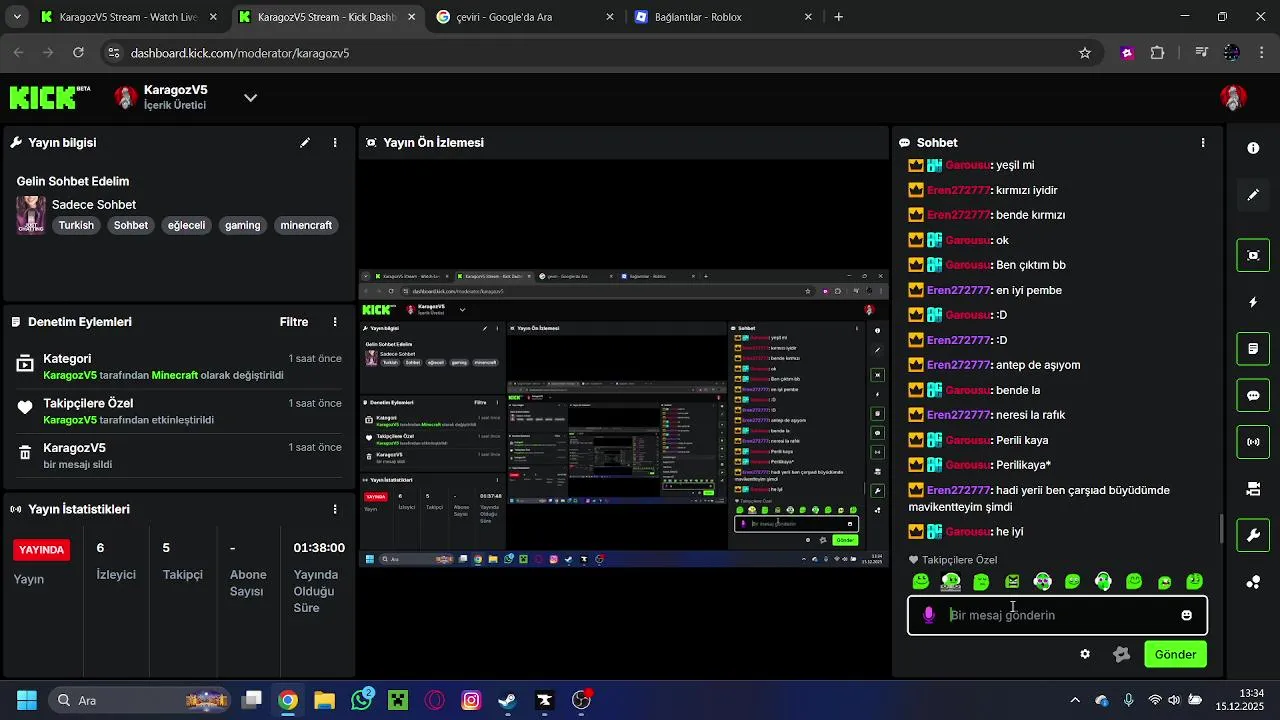Click the browser back button

click(19, 53)
